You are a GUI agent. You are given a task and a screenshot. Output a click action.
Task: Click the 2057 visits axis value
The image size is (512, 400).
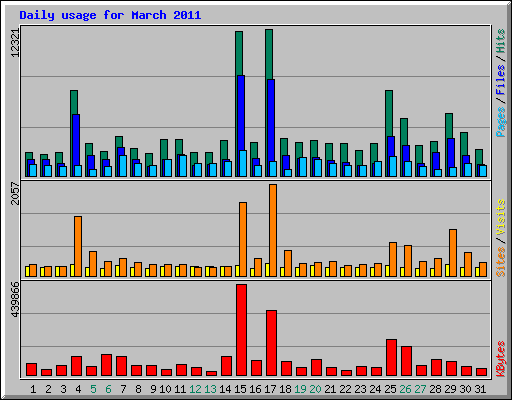15,193
